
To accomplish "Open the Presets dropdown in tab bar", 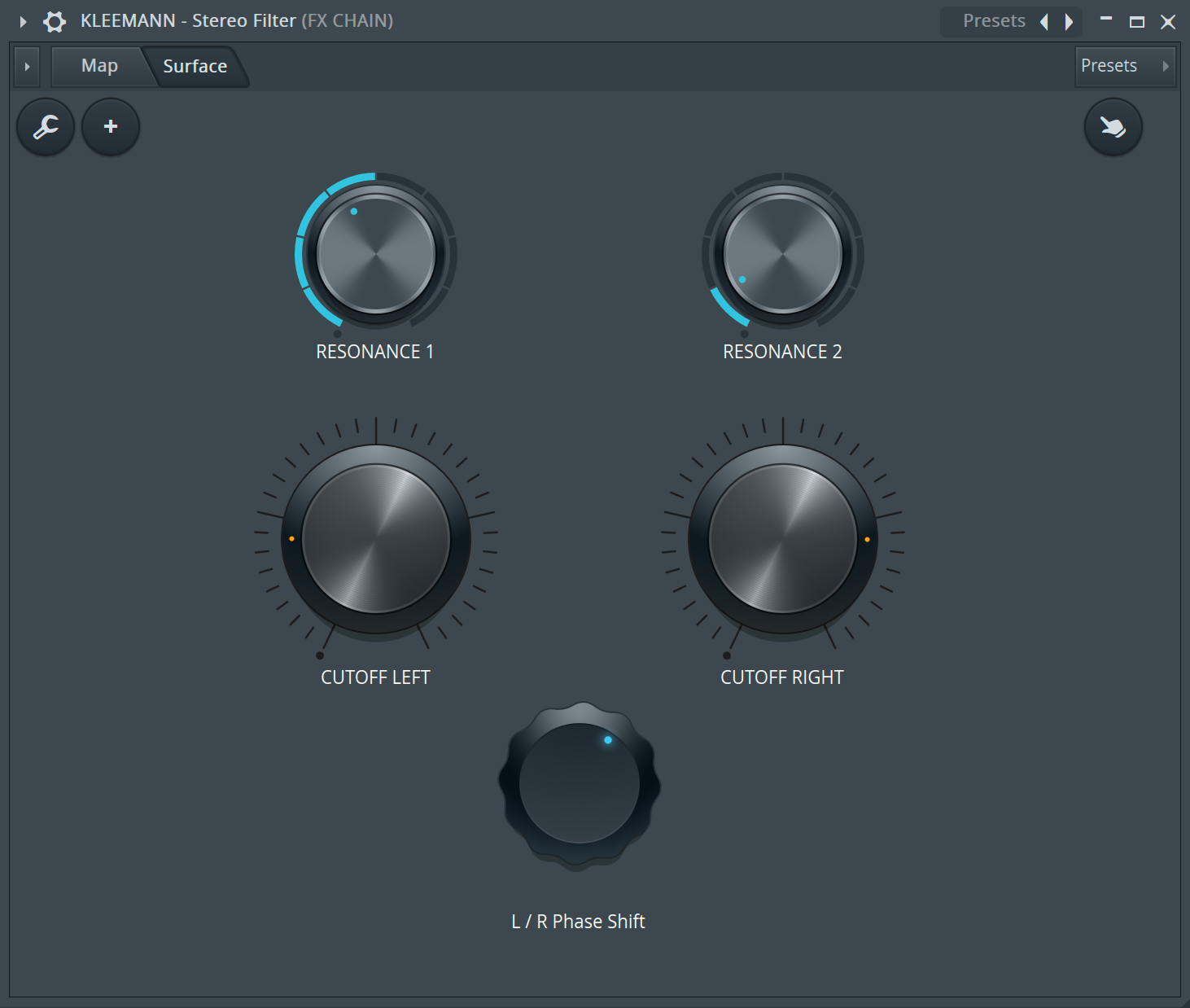I will pos(1125,66).
